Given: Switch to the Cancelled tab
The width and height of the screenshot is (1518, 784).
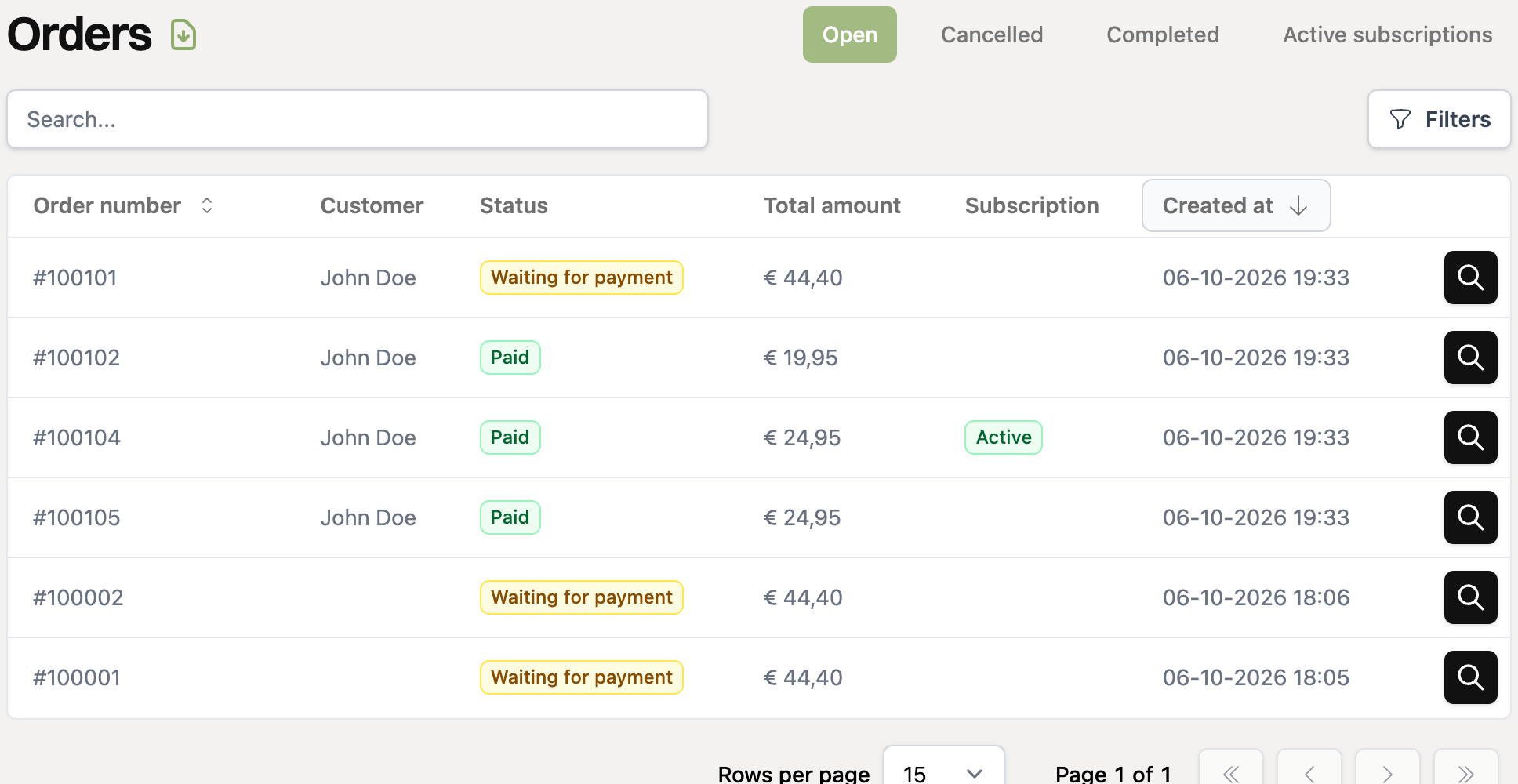Looking at the screenshot, I should [x=992, y=34].
